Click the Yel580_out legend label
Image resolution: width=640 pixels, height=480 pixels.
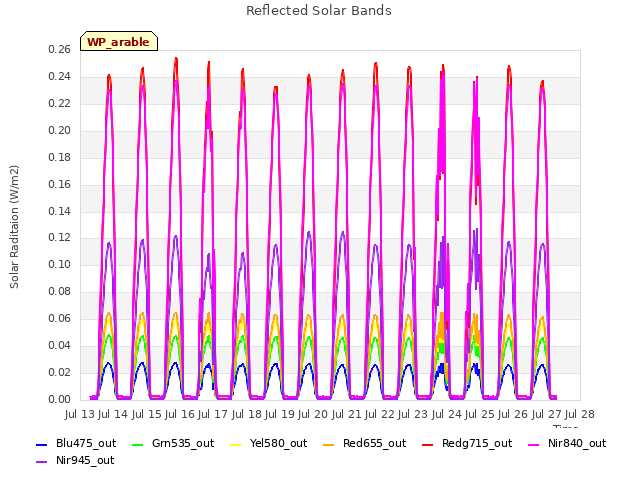click(x=278, y=443)
